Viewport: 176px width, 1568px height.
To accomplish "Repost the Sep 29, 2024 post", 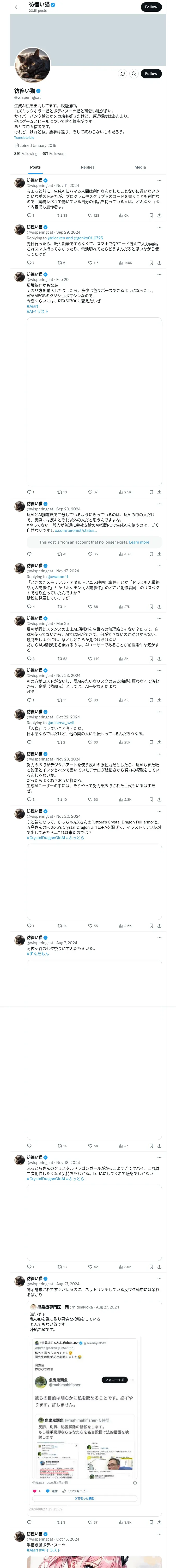I will coord(59,263).
